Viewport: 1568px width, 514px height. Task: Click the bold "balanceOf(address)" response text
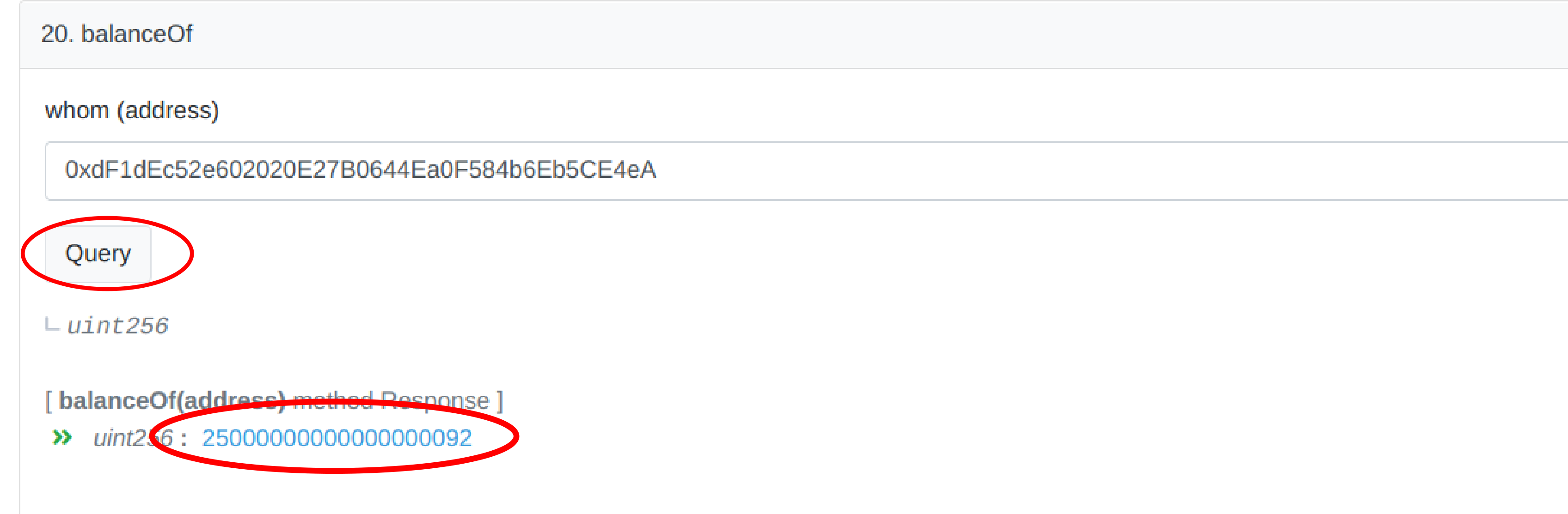[171, 401]
